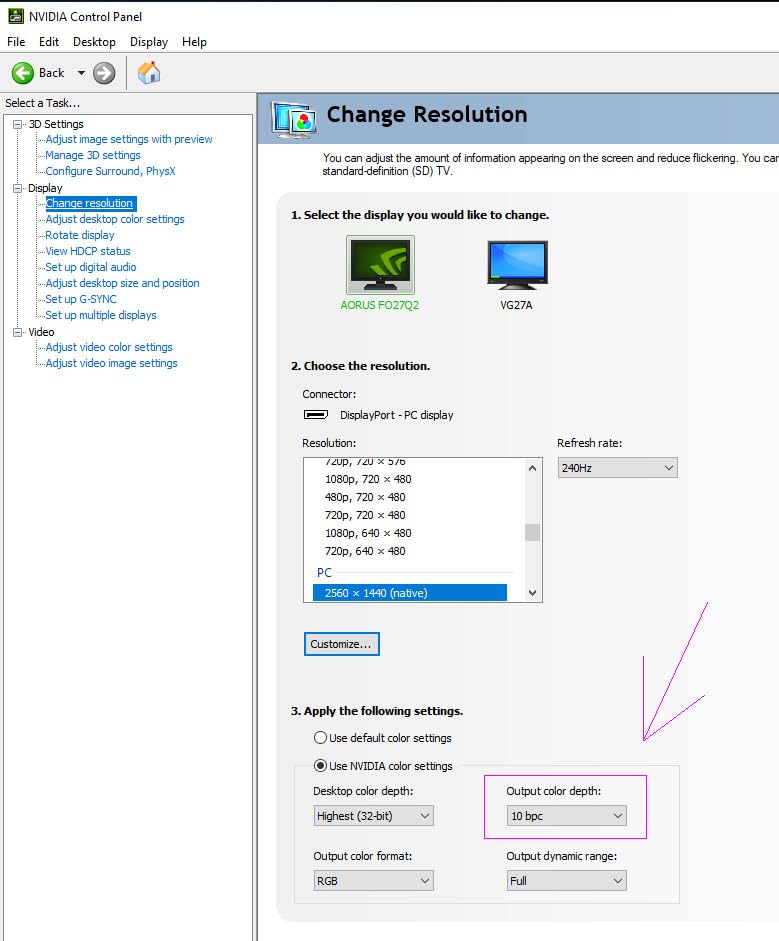Select 720p, 640 × 480 resolution
The width and height of the screenshot is (779, 941).
pos(365,551)
